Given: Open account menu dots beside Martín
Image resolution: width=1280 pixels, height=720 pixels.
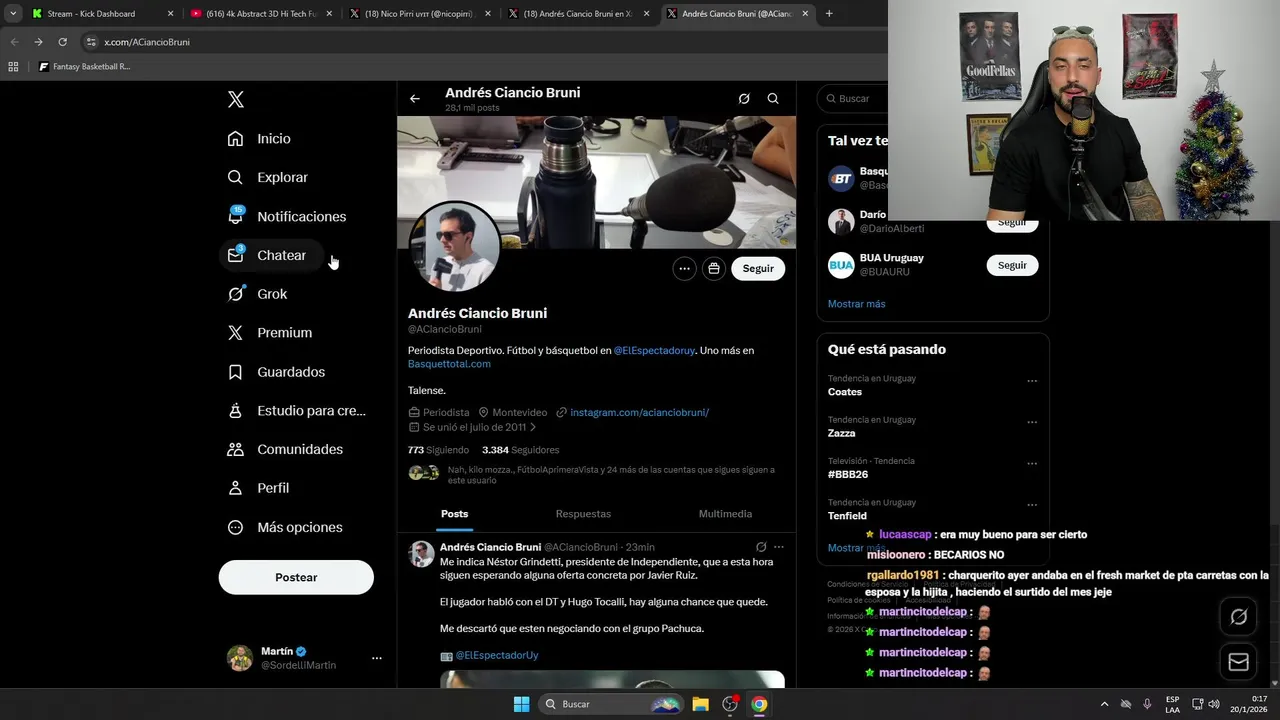Looking at the screenshot, I should 377,658.
